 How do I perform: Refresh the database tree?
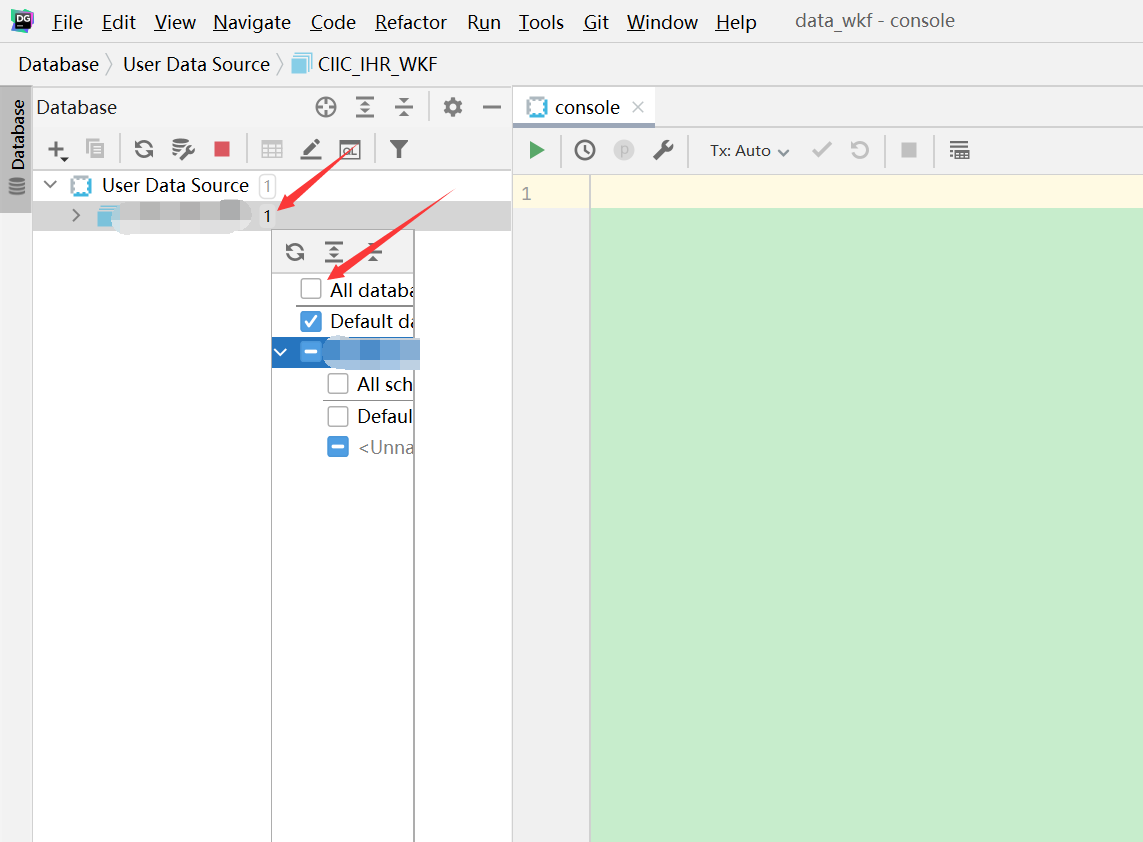(144, 149)
